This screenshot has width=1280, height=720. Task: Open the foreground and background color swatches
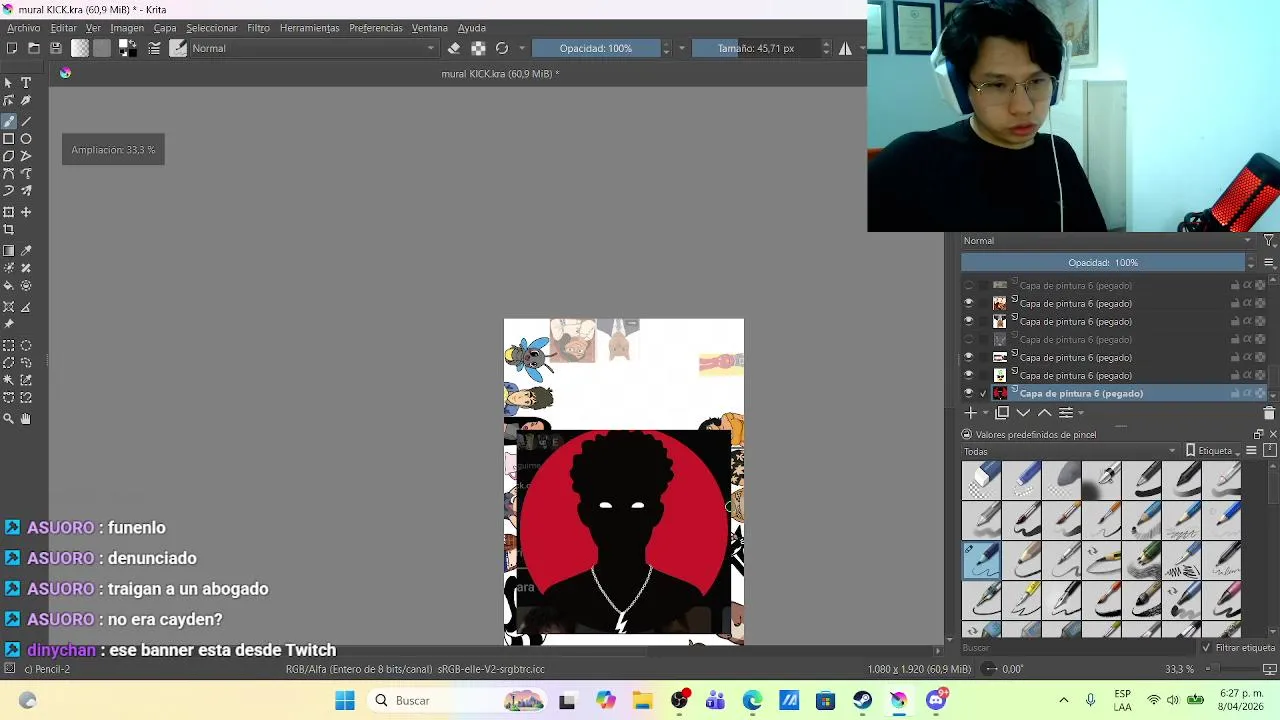click(127, 48)
